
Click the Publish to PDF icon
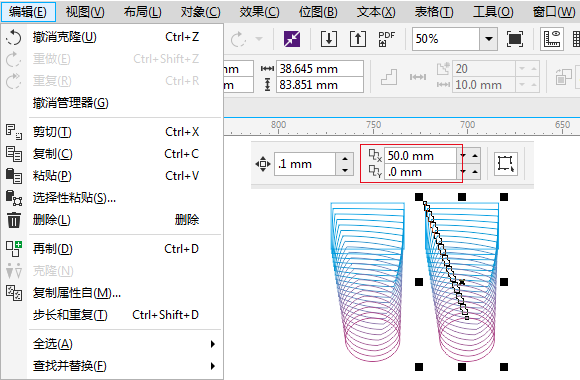387,38
